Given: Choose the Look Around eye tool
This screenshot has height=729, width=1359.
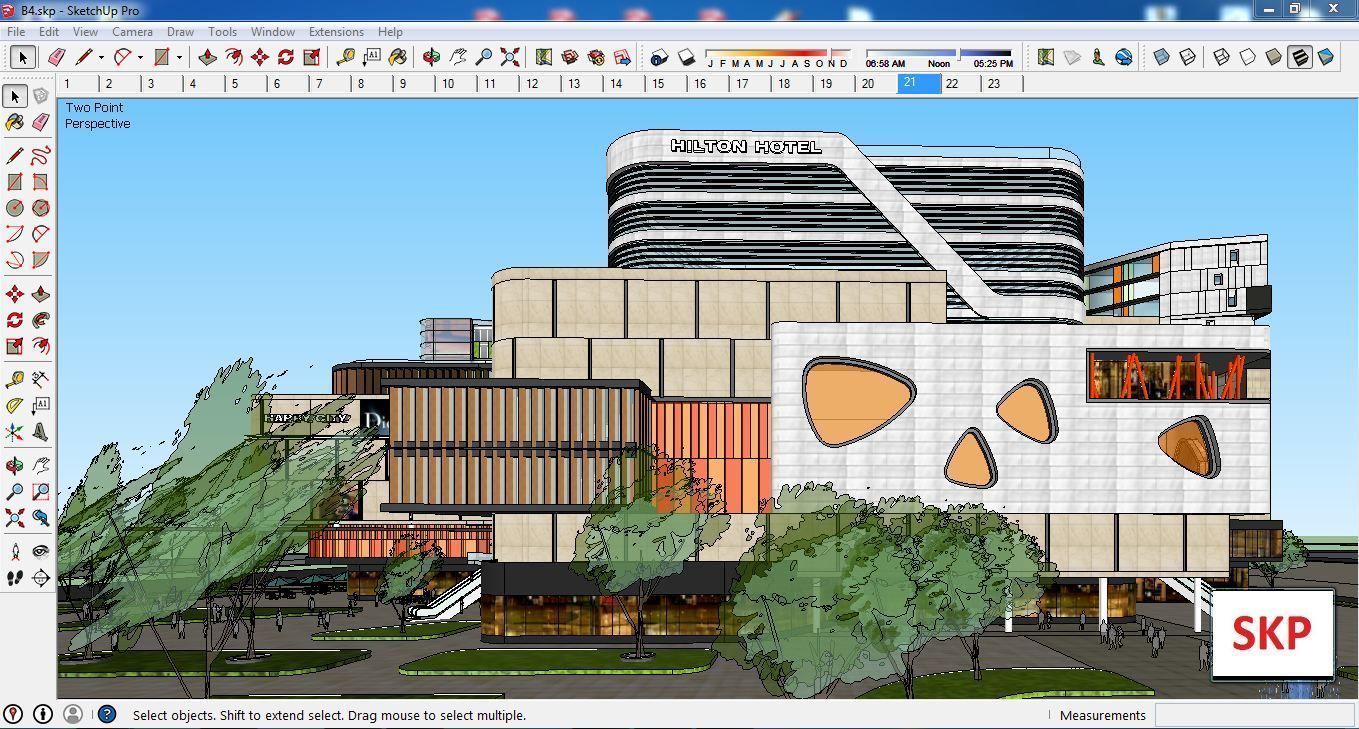Looking at the screenshot, I should [x=40, y=552].
